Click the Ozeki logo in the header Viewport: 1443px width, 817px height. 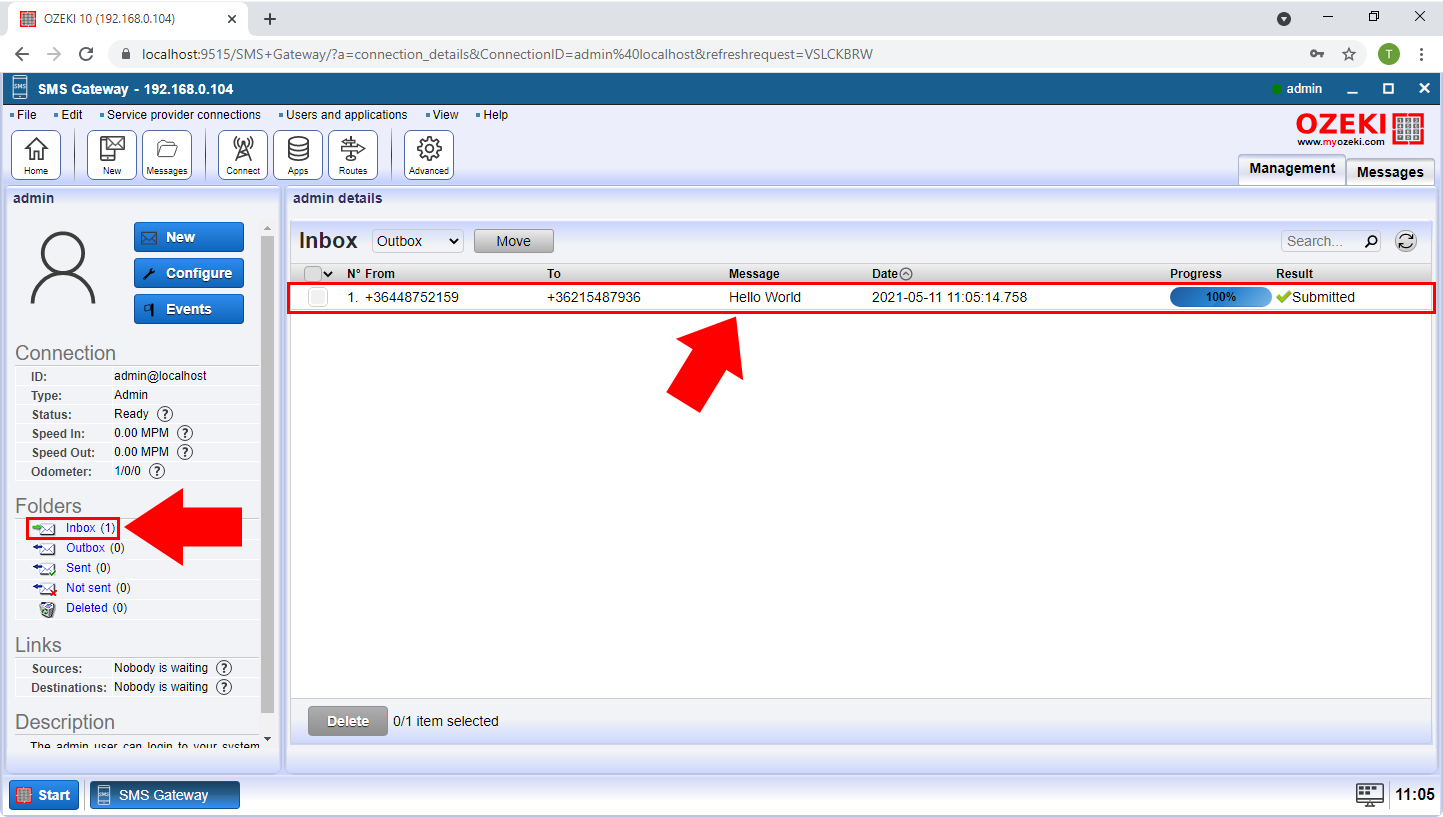coord(1360,129)
